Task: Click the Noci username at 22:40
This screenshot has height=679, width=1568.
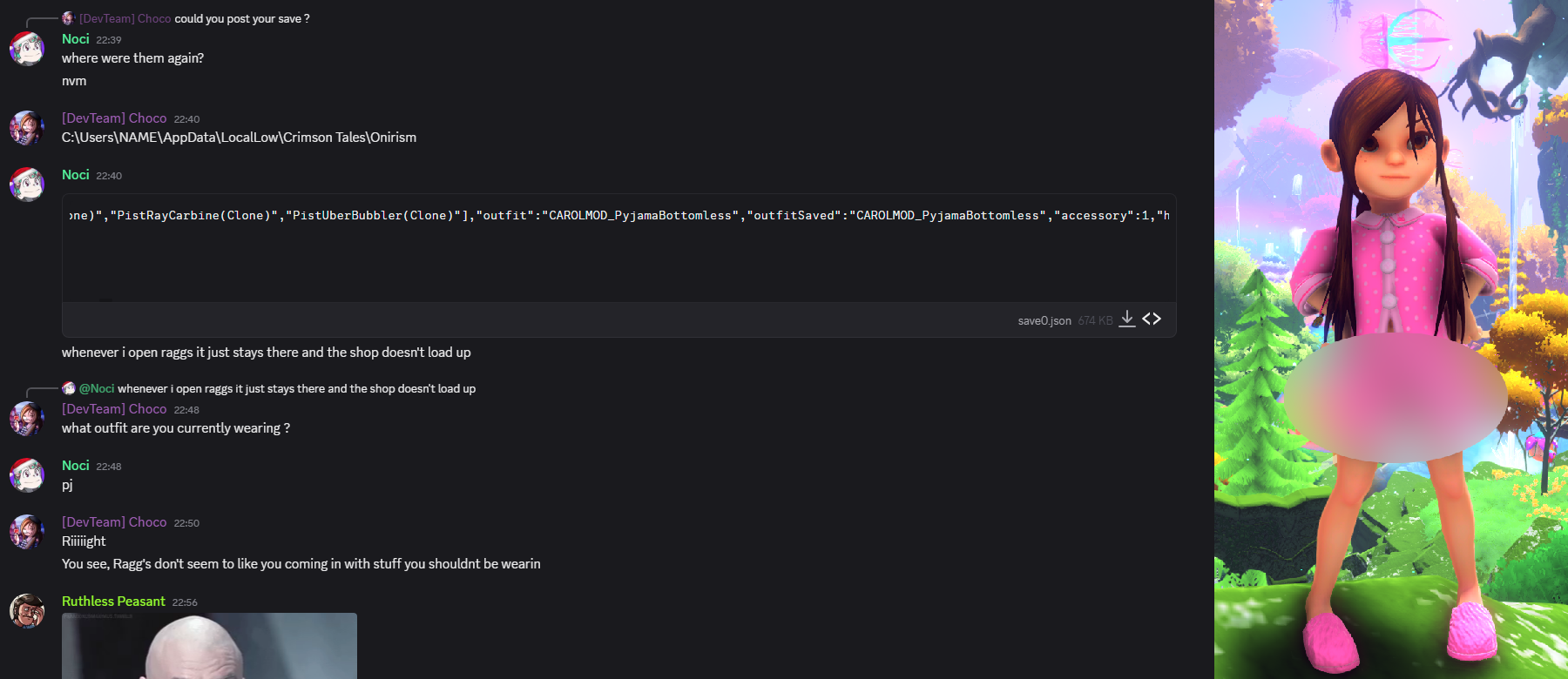Action: (x=76, y=175)
